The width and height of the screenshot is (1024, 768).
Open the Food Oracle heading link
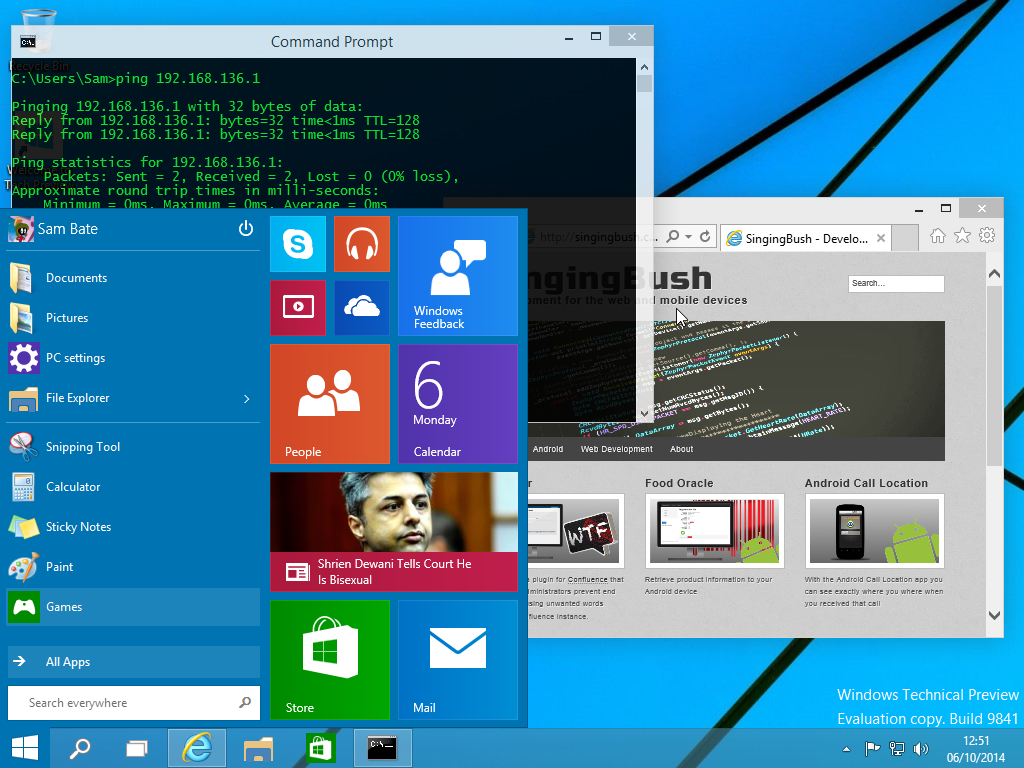pyautogui.click(x=679, y=483)
